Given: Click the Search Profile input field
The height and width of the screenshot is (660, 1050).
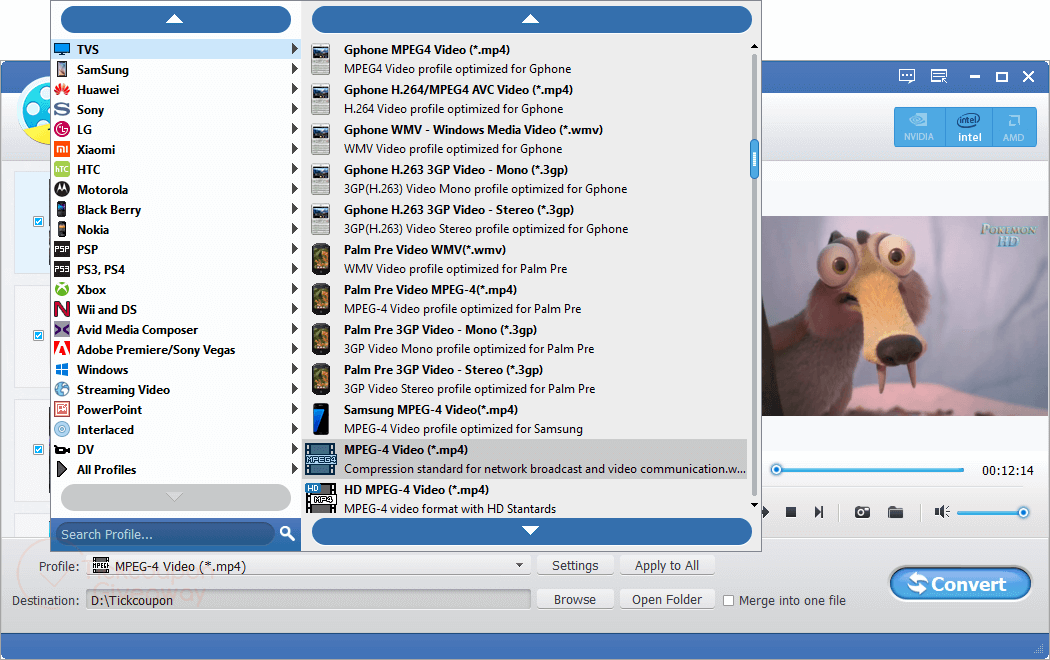Looking at the screenshot, I should tap(165, 534).
